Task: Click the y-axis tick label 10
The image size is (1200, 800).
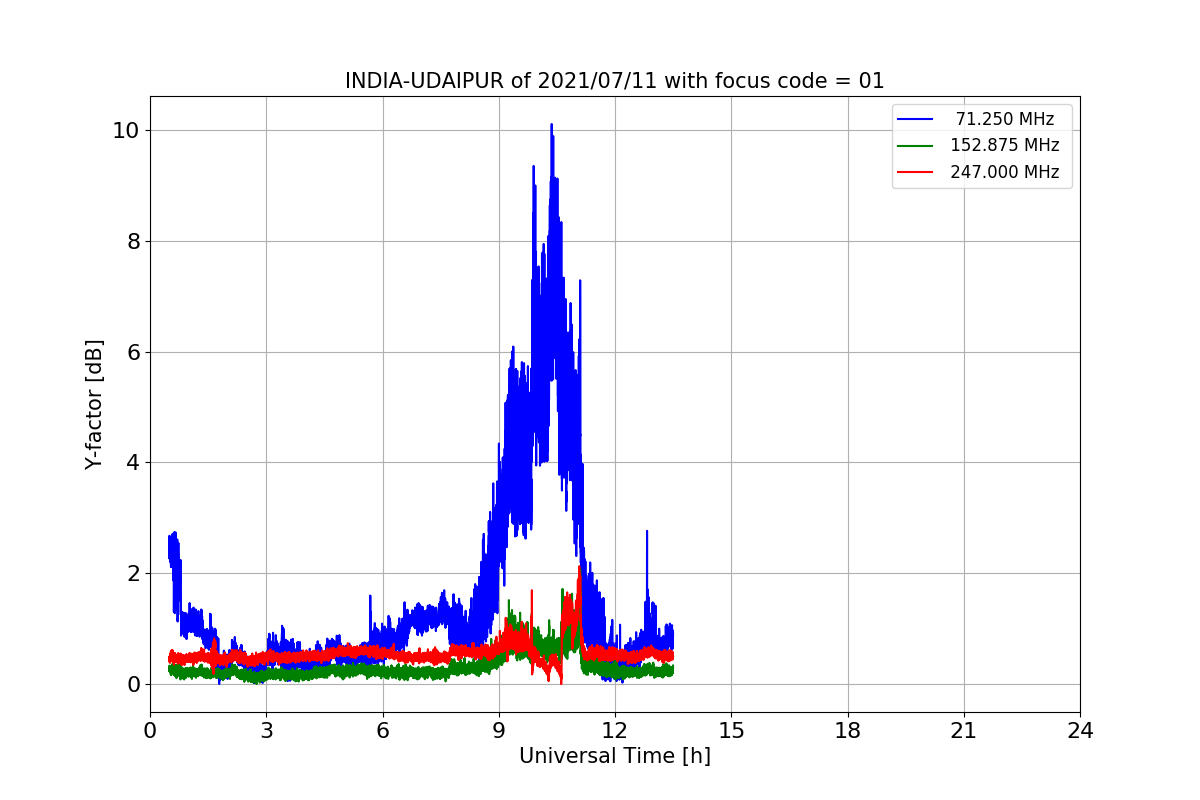Action: click(x=126, y=130)
